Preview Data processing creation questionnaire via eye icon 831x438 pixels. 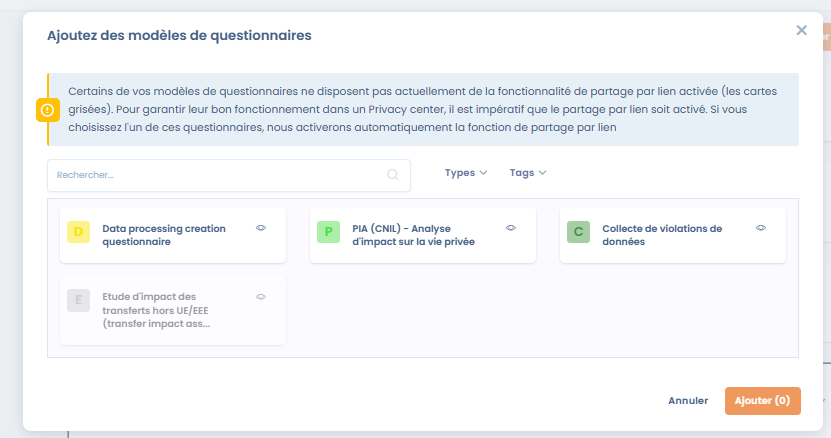click(x=261, y=228)
